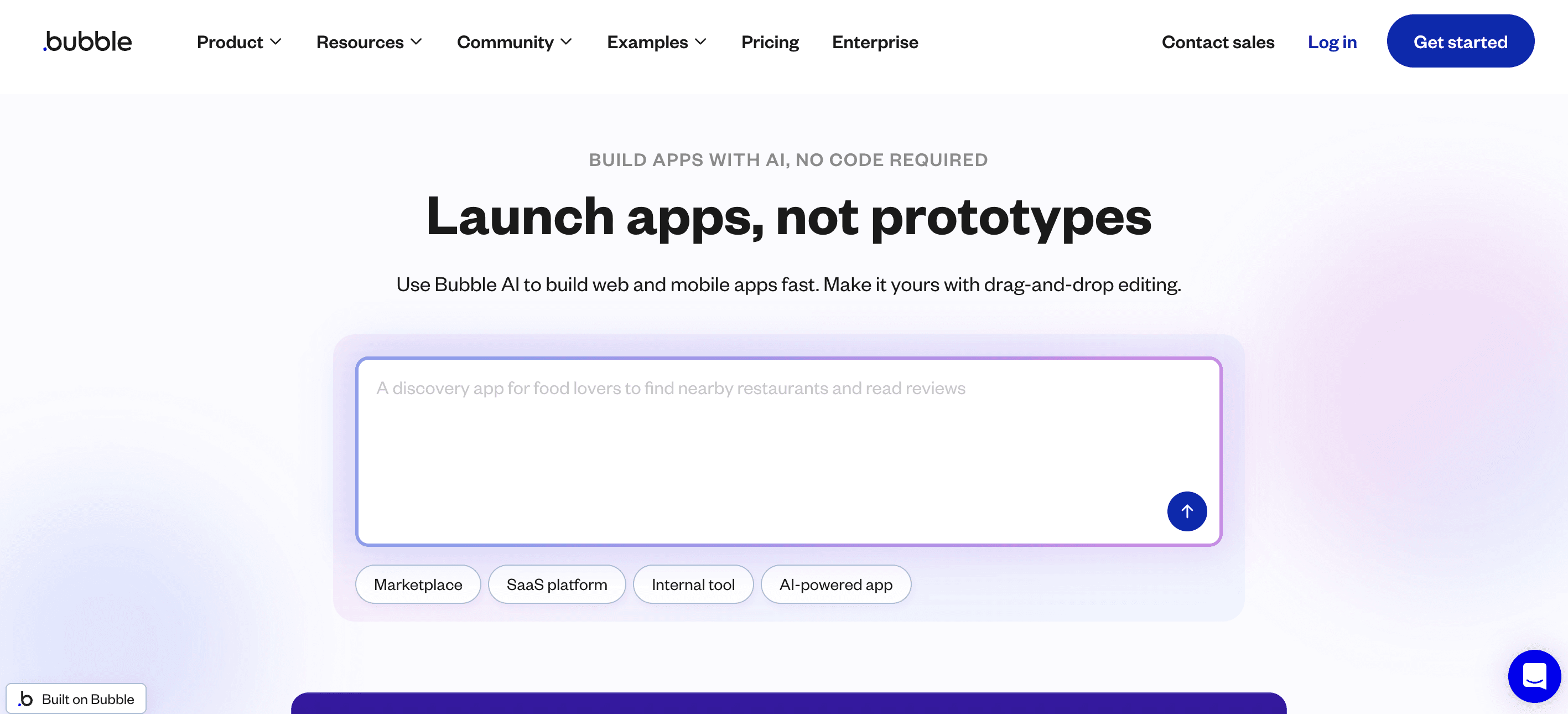Click the Launch apps, not prototypes heading
The image size is (1568, 714).
[788, 217]
